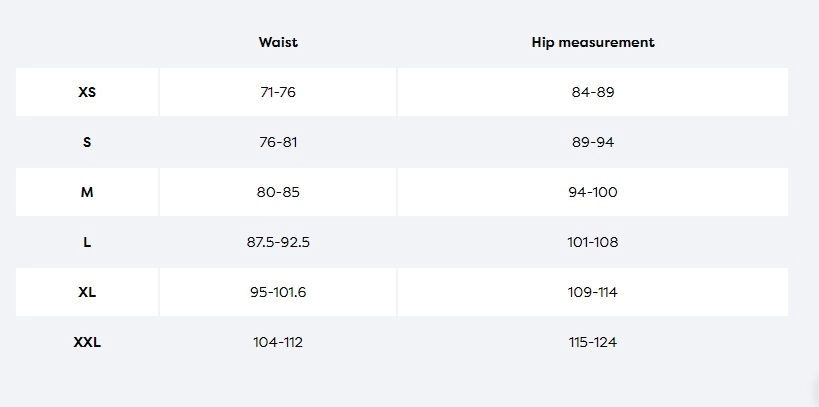Viewport: 819px width, 407px height.
Task: Click the Hip measurement column header
Action: [x=593, y=42]
